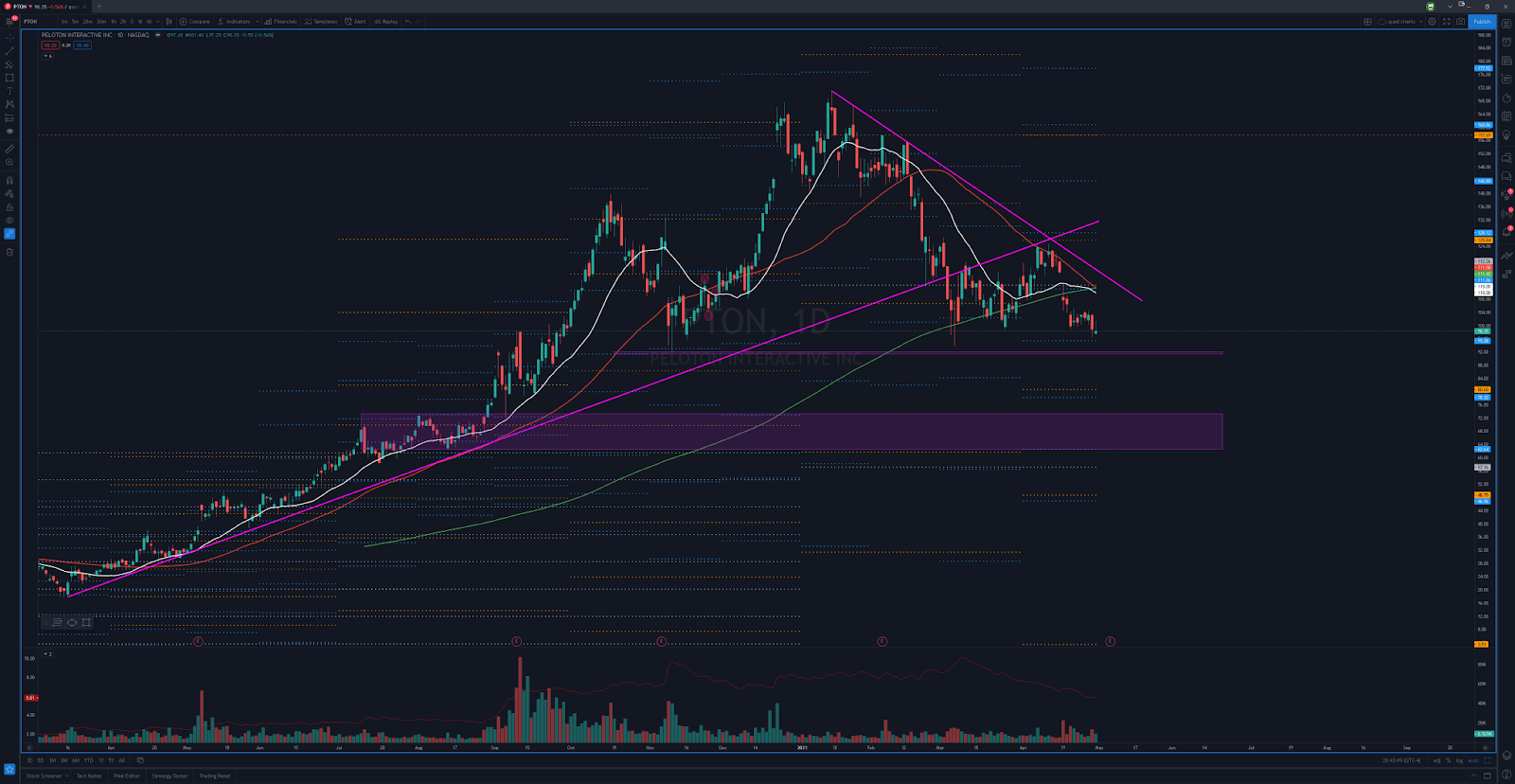Open the candlestick chart style selector
Image resolution: width=1515 pixels, height=784 pixels.
169,22
